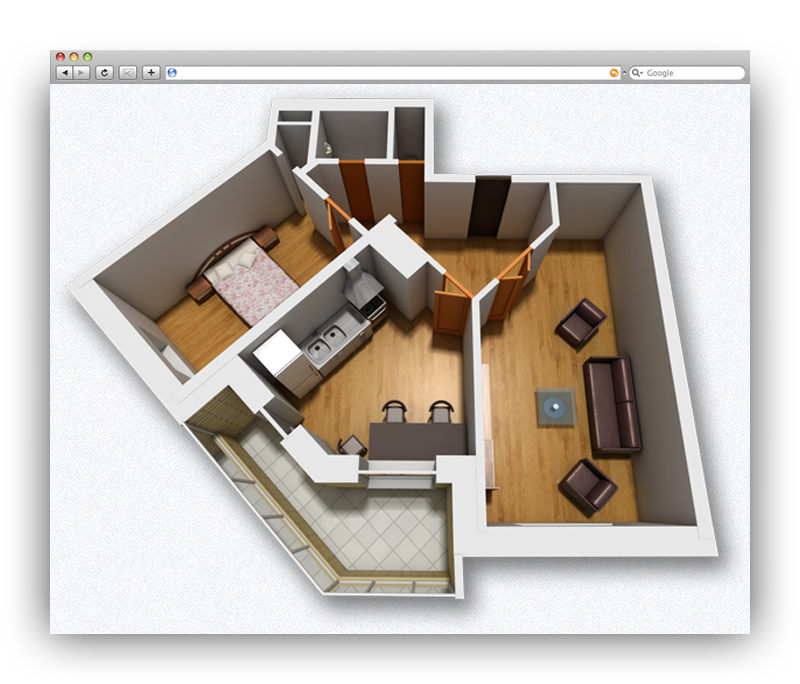
Task: Go forward with the forward arrow
Action: [x=81, y=73]
